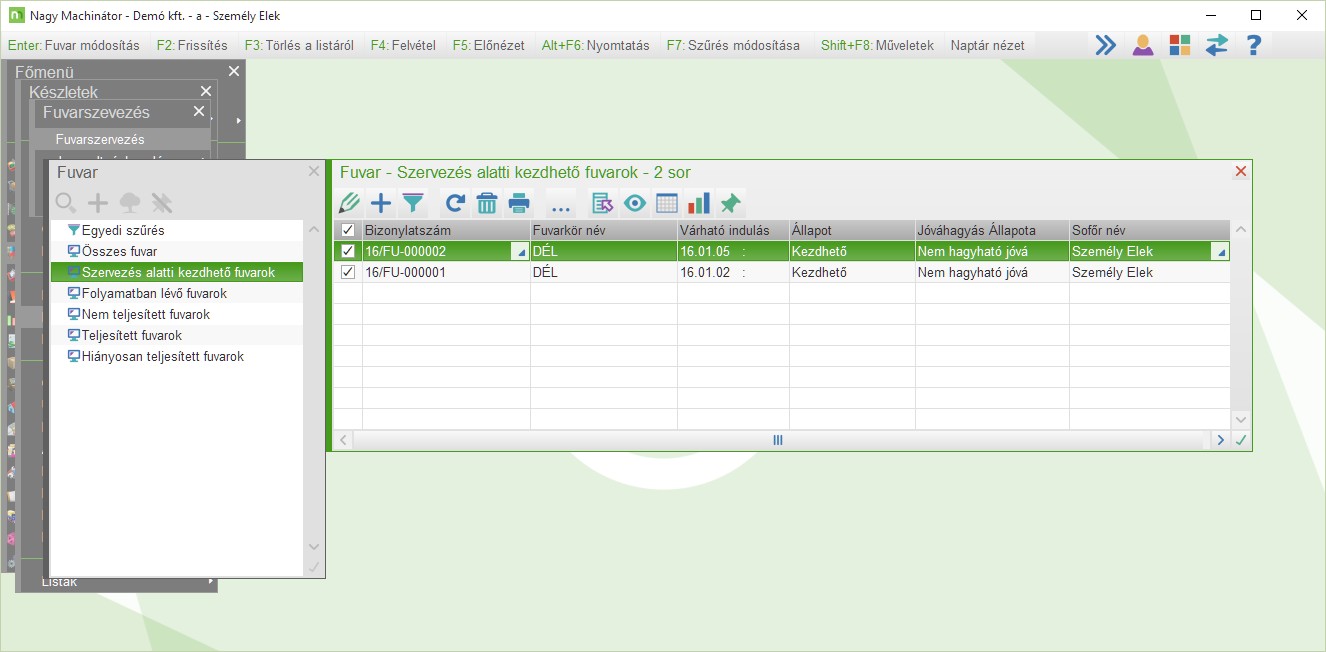This screenshot has width=1326, height=652.
Task: Select Folyamatban lévő fuvarok filter
Action: pyautogui.click(x=177, y=293)
